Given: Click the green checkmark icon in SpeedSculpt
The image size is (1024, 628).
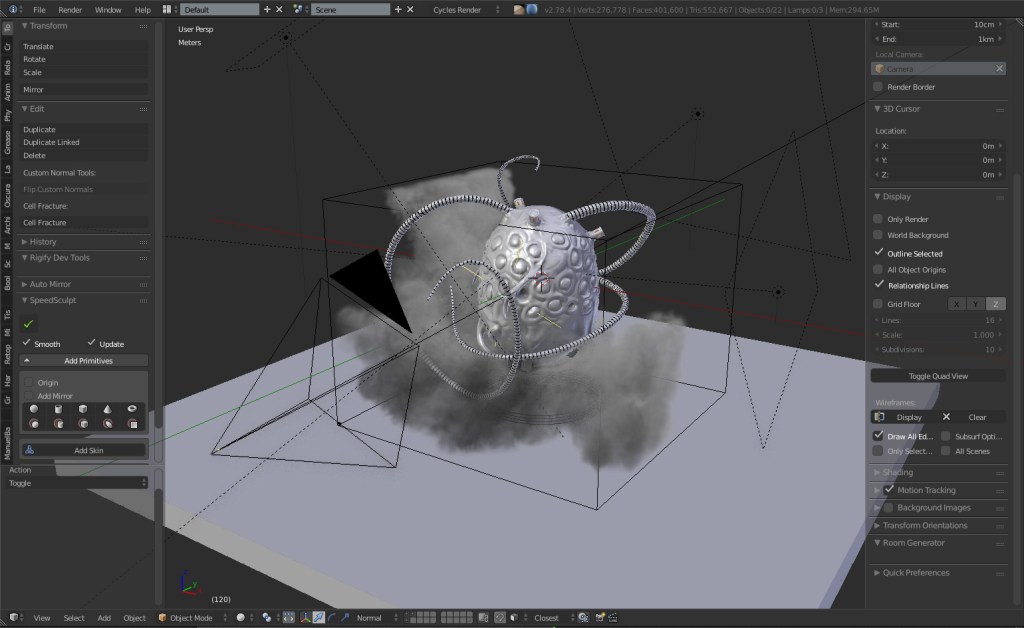Looking at the screenshot, I should tap(29, 323).
